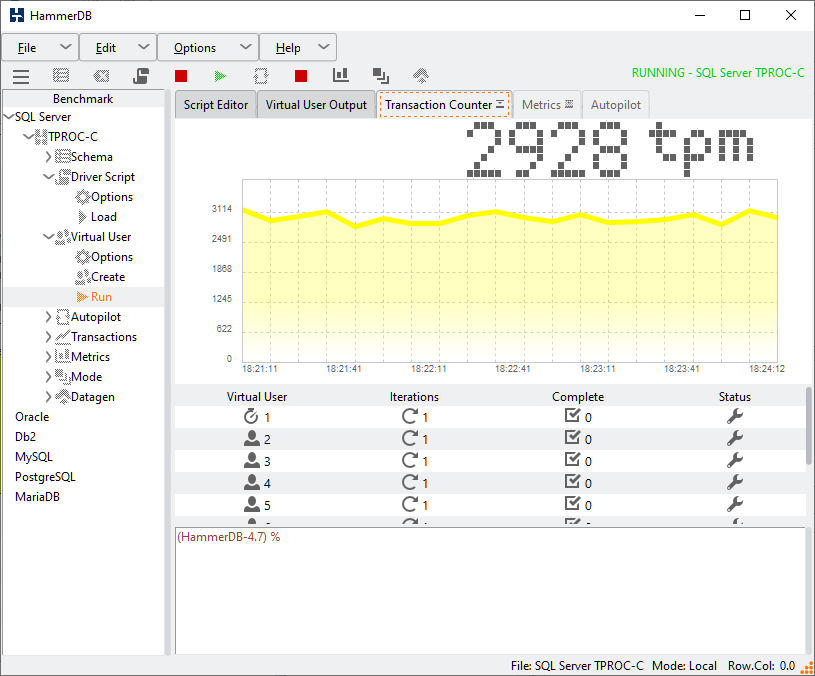The image size is (815, 676).
Task: Click the first red stop toolbar icon
Action: pyautogui.click(x=181, y=76)
